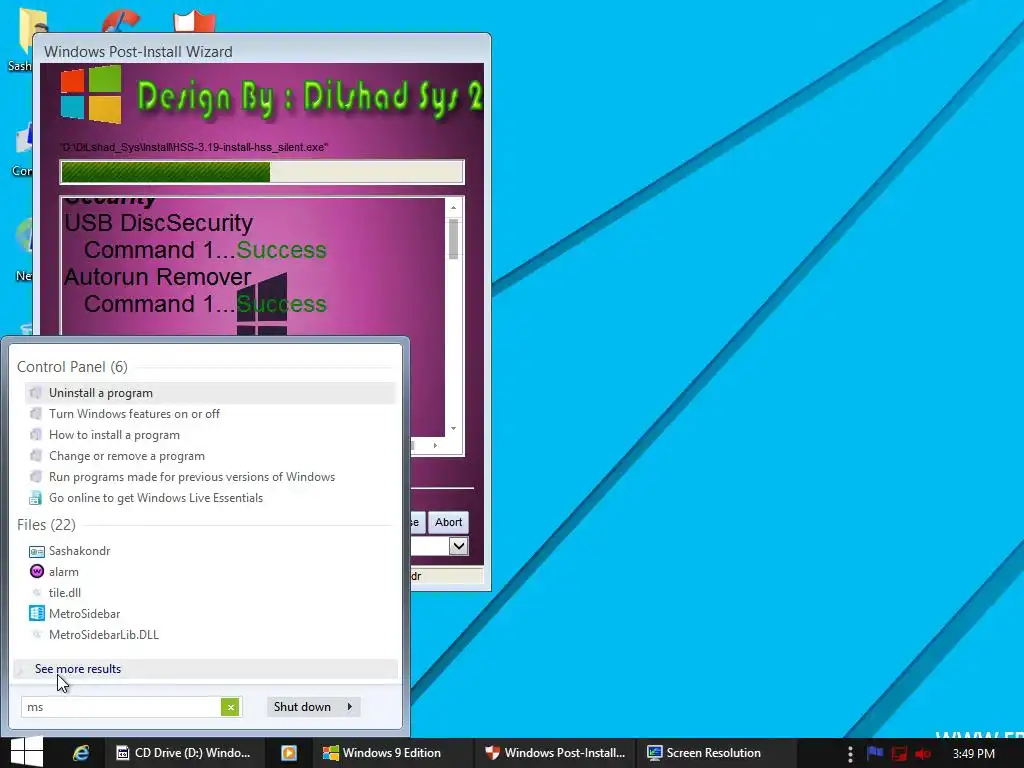Open the taskbar clock showing 3:49 PM

point(974,754)
